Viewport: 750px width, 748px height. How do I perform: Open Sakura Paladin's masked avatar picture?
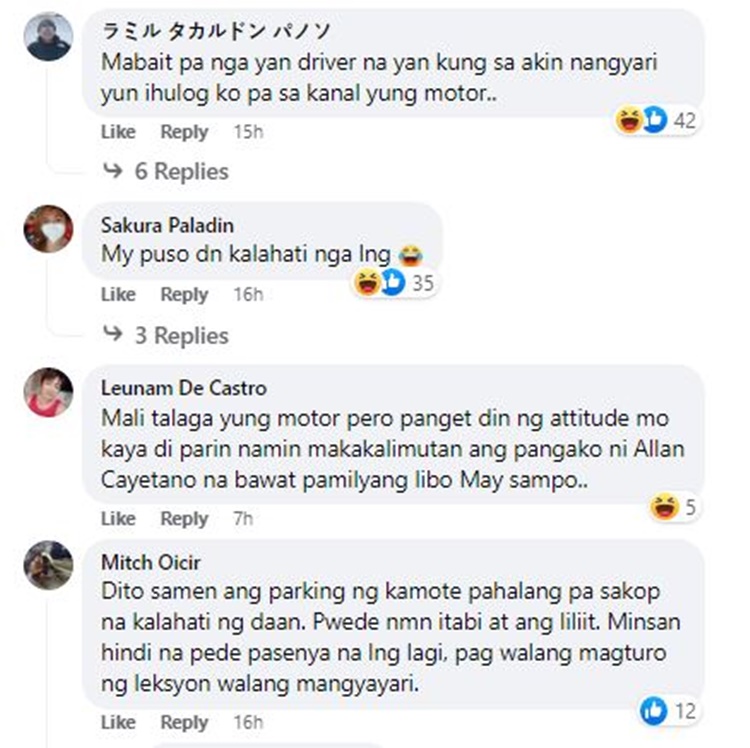(48, 229)
